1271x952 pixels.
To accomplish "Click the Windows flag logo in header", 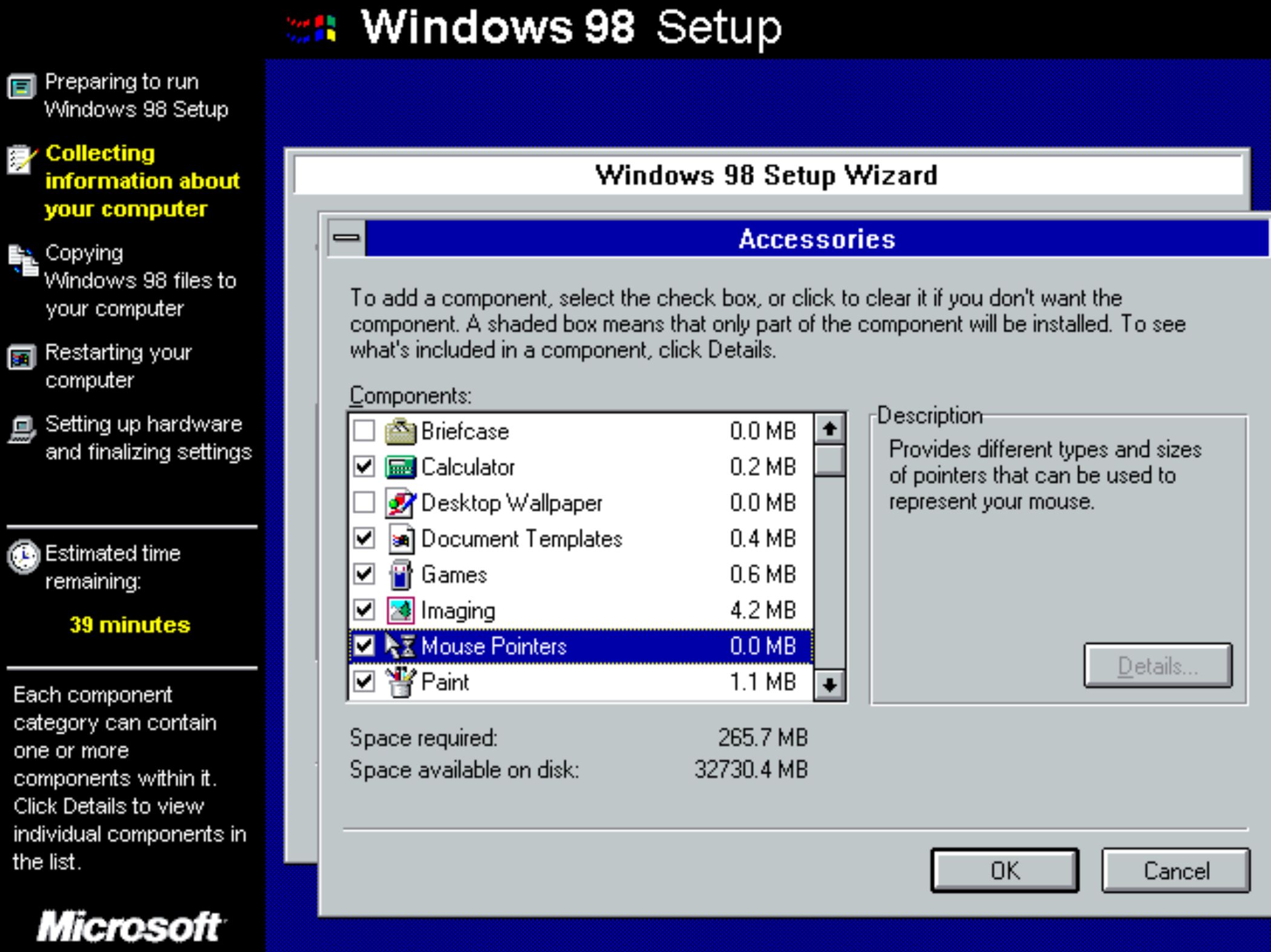I will [x=312, y=29].
